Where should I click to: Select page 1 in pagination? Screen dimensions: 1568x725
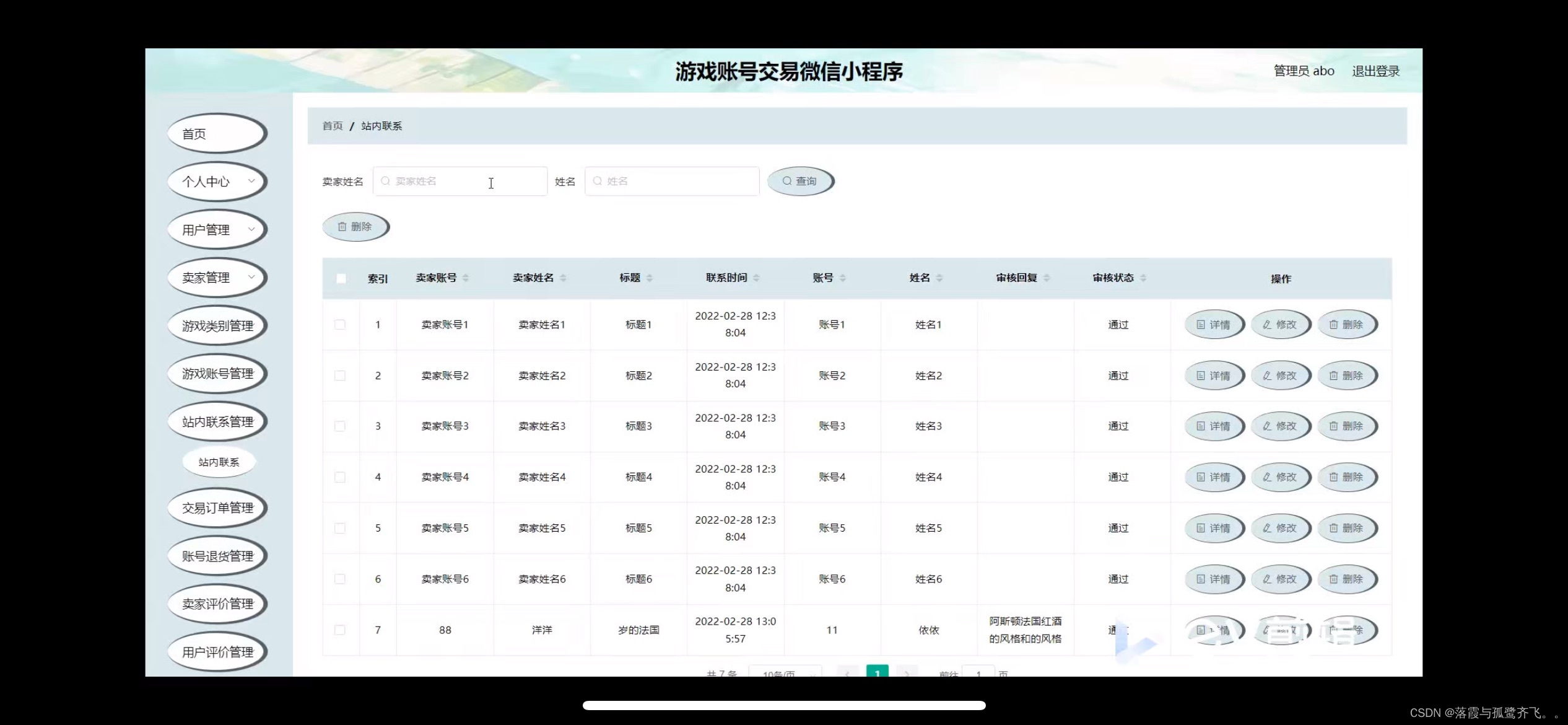pos(877,672)
